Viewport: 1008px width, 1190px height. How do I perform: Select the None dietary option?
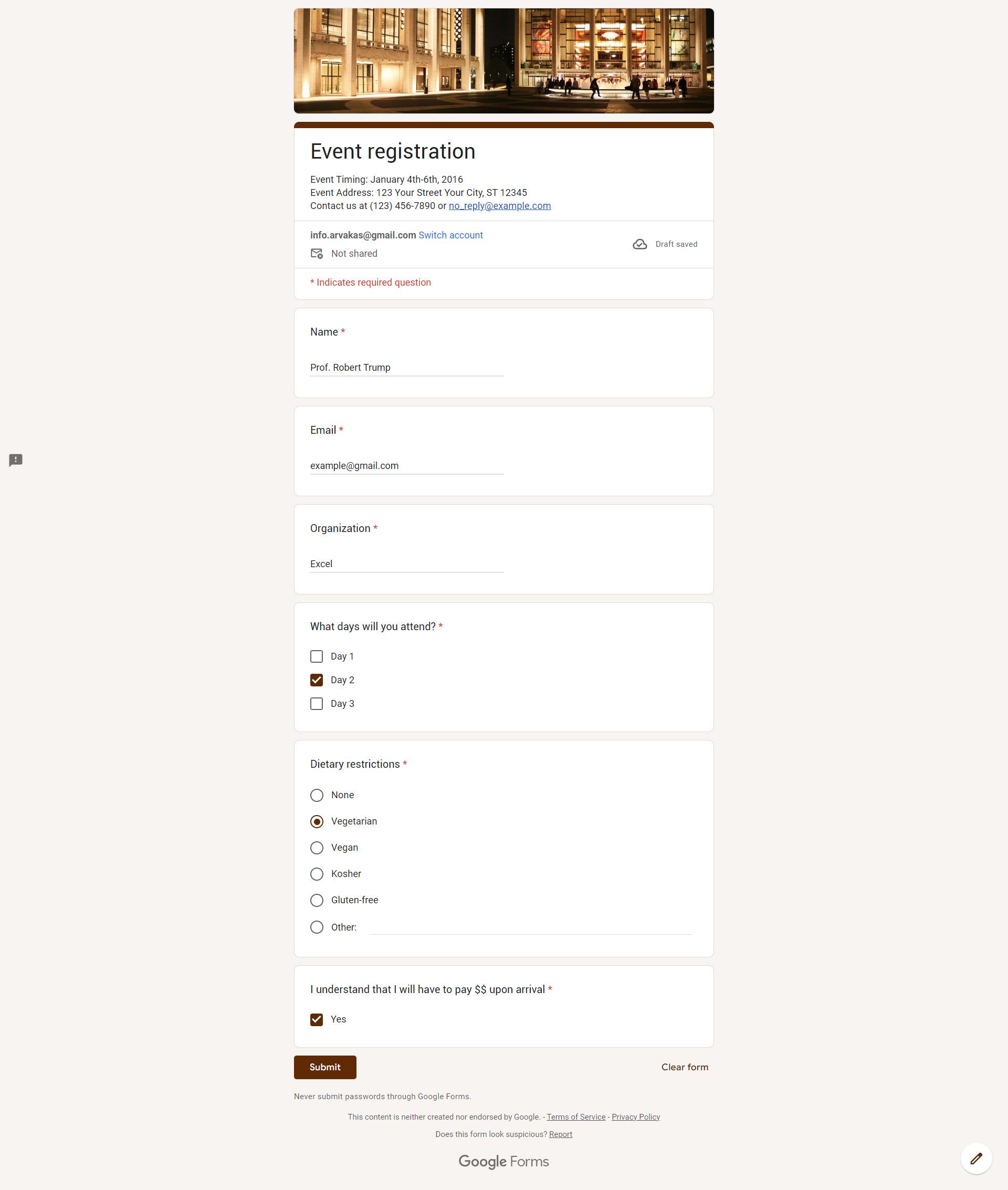click(x=317, y=795)
